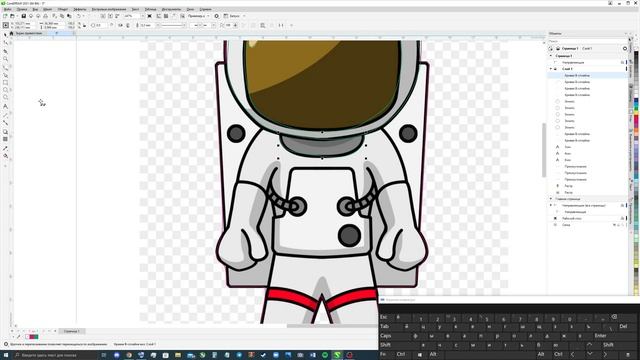Open the Растровые изображения menu

[109, 9]
